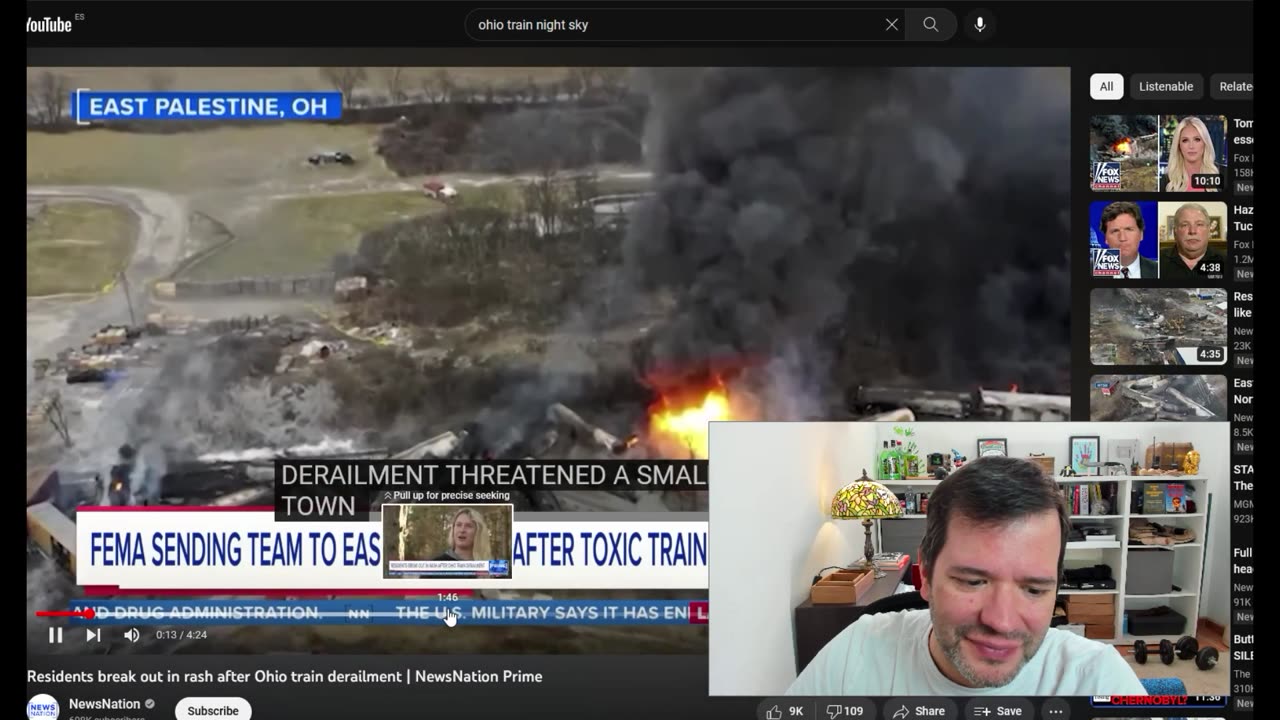The image size is (1280, 720).
Task: Open aerial wreckage 4:35 video thumbnail
Action: 1158,327
